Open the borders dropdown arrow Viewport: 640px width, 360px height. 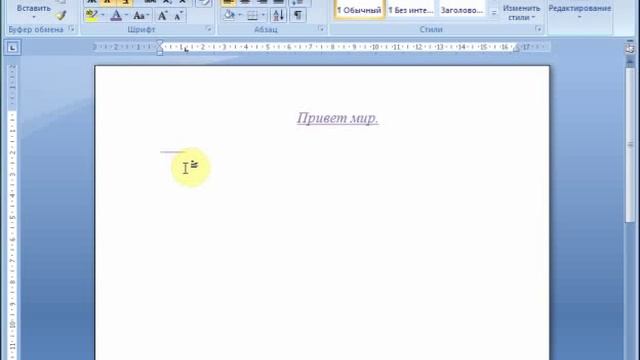click(x=263, y=16)
